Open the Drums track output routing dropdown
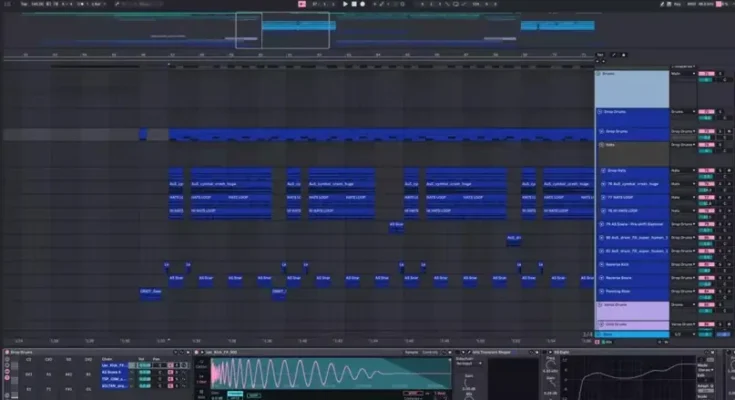This screenshot has height=400, width=735. [x=682, y=74]
